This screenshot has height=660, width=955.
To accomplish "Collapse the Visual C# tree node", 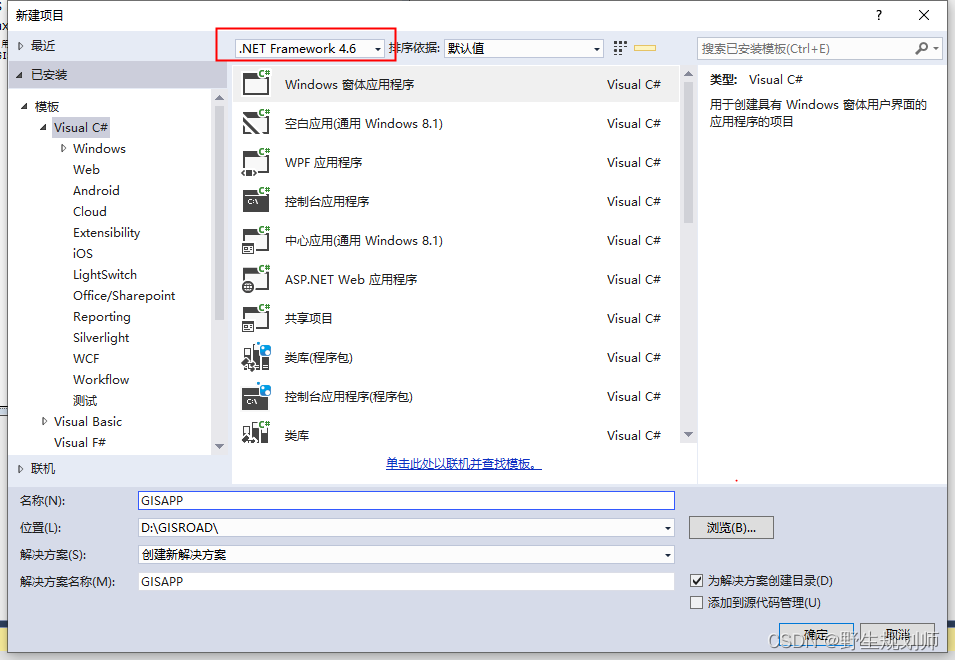I will [x=43, y=127].
